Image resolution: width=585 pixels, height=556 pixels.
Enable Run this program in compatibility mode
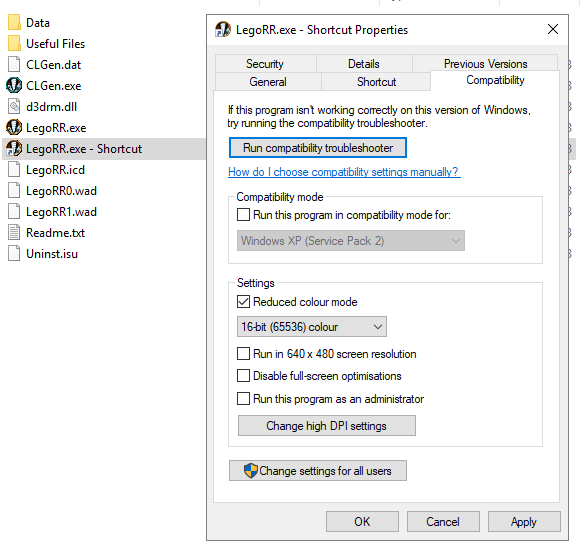(x=243, y=215)
